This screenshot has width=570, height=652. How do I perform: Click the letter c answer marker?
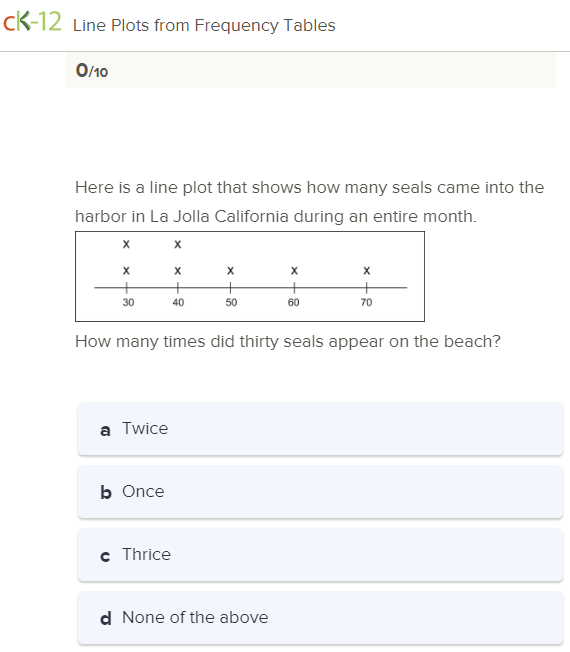click(105, 556)
